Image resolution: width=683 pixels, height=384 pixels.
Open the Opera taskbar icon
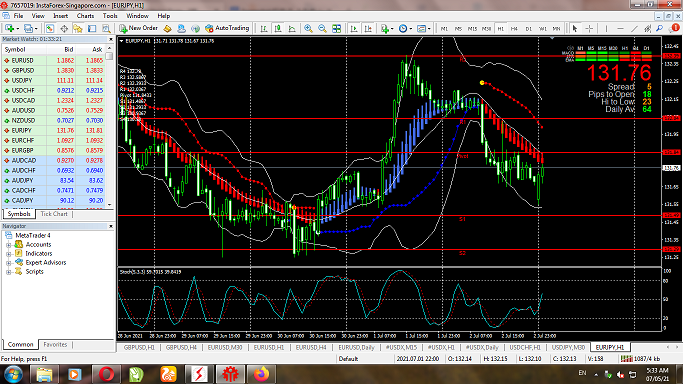tap(106, 374)
